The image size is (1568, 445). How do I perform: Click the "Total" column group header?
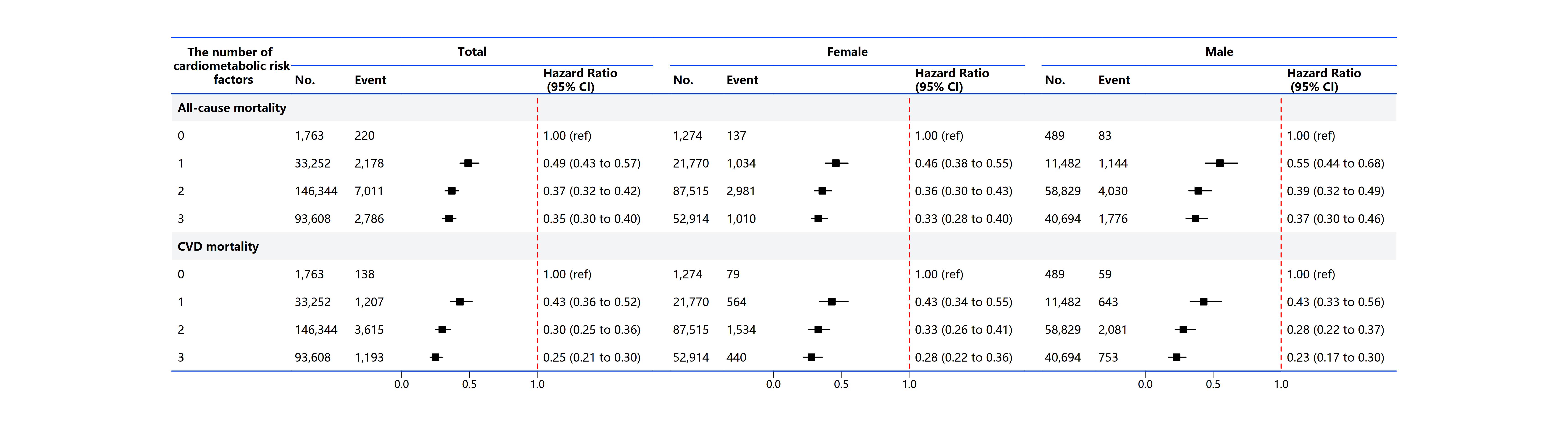point(472,52)
